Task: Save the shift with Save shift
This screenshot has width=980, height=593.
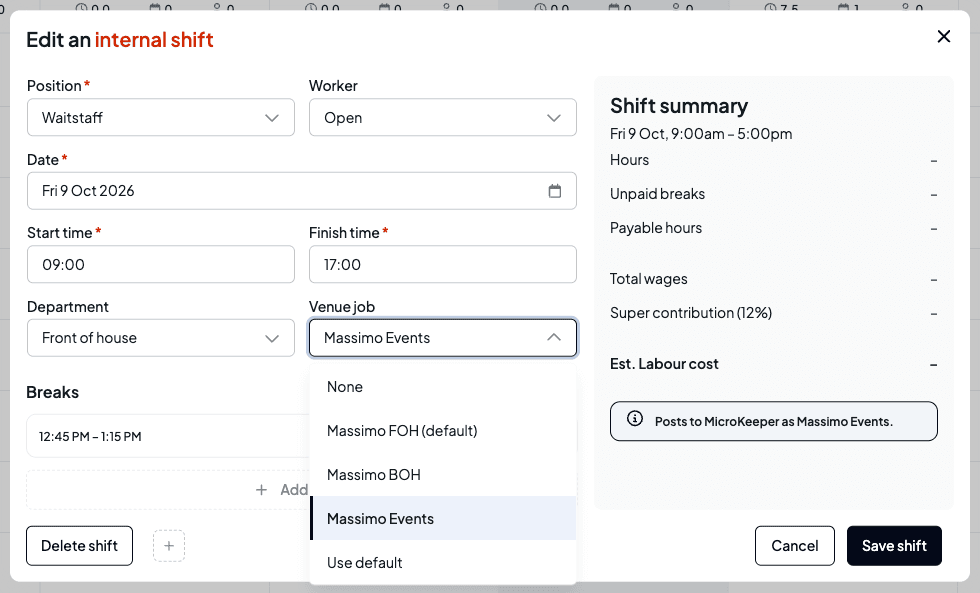Action: click(x=894, y=546)
